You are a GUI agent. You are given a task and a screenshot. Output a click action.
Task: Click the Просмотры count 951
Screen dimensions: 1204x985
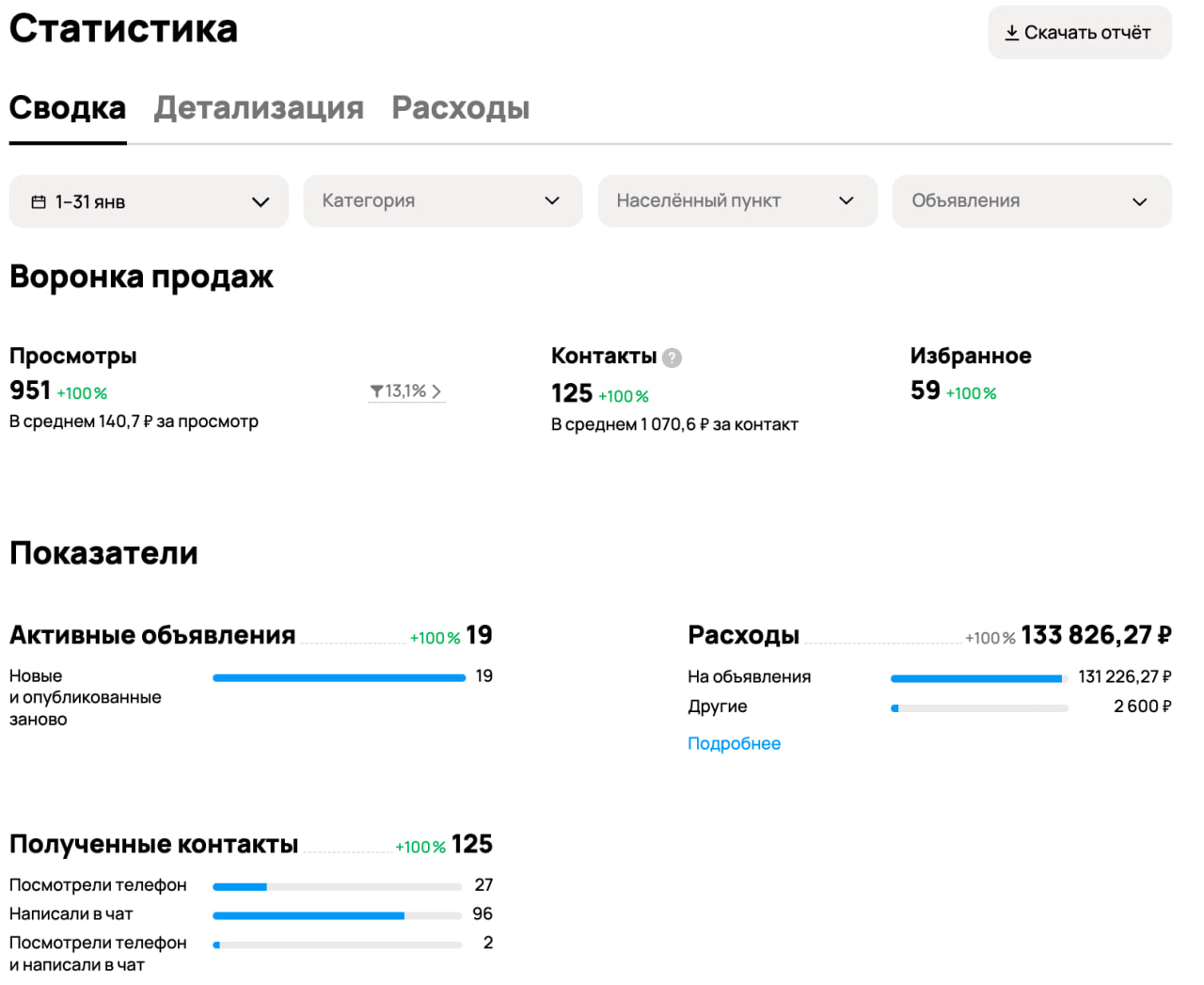(x=30, y=390)
